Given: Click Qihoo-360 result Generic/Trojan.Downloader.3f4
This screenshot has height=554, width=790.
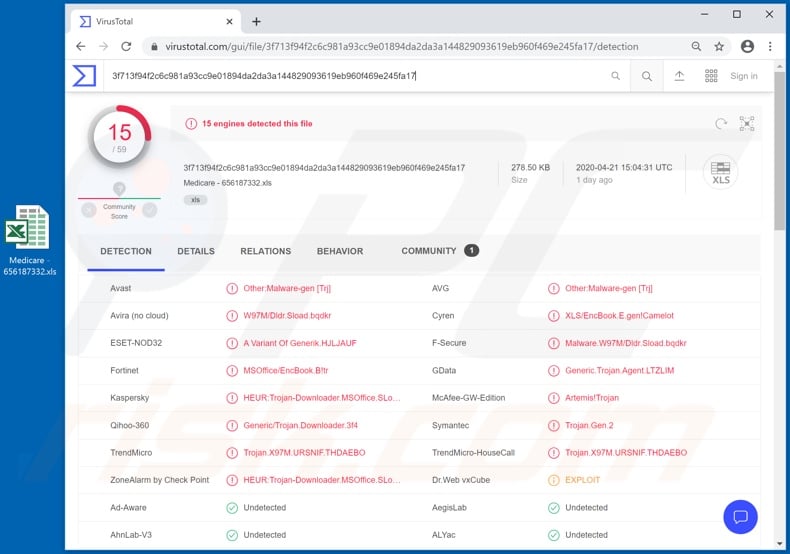Looking at the screenshot, I should coord(300,426).
